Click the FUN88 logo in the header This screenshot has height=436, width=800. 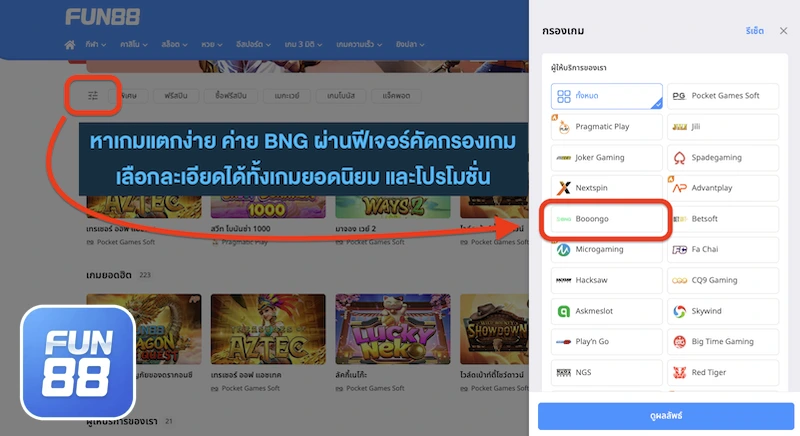pyautogui.click(x=103, y=17)
